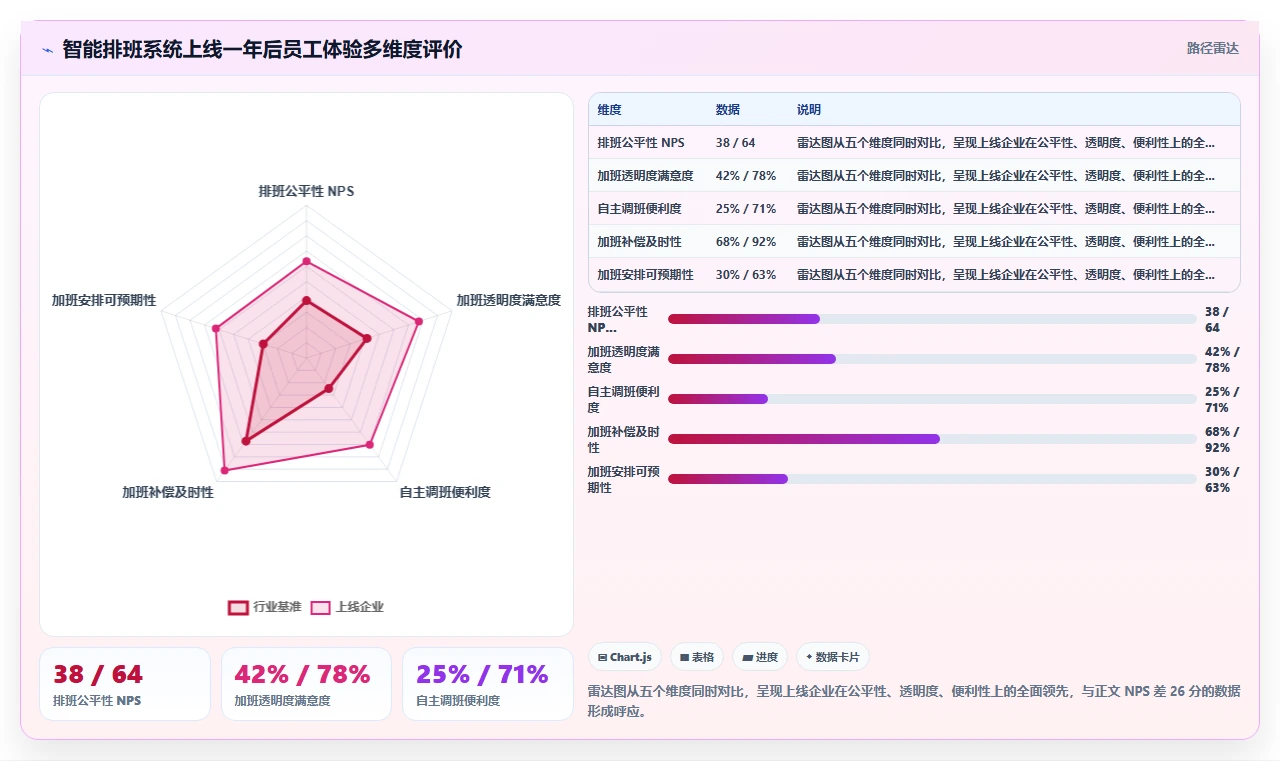Click the 加班安排可预期性 progress bar
Image resolution: width=1280 pixels, height=761 pixels.
click(932, 479)
